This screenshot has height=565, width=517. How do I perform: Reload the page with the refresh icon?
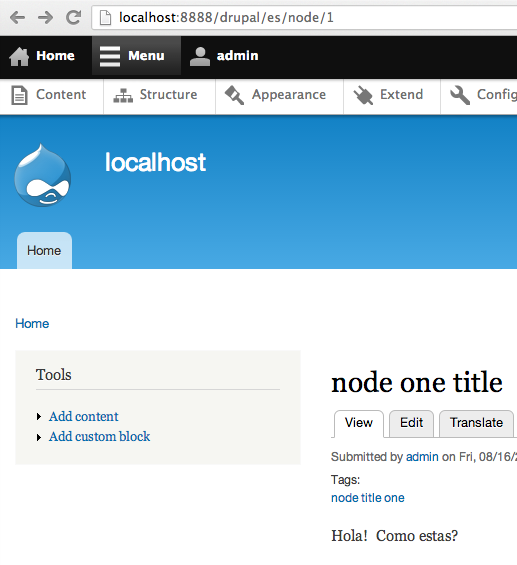click(x=73, y=17)
